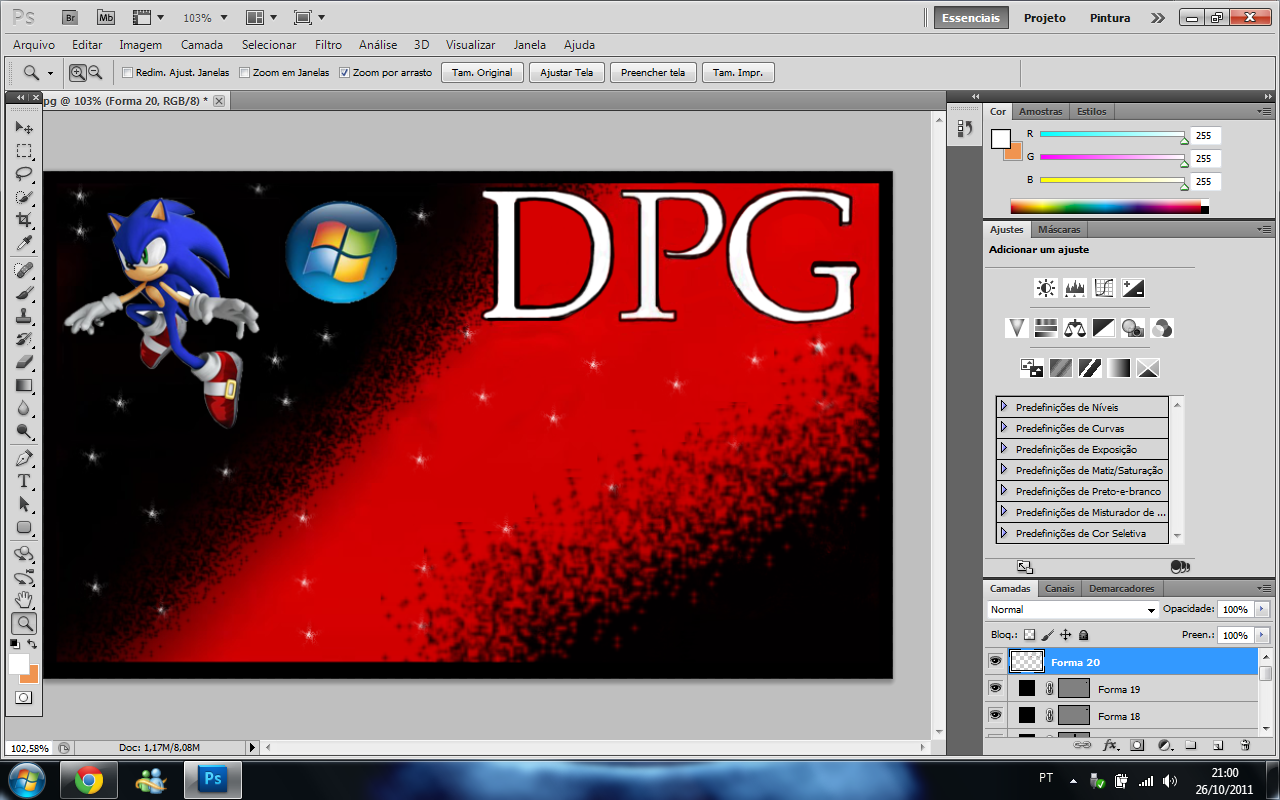Add a Levels adjustment
This screenshot has width=1280, height=800.
click(1075, 288)
